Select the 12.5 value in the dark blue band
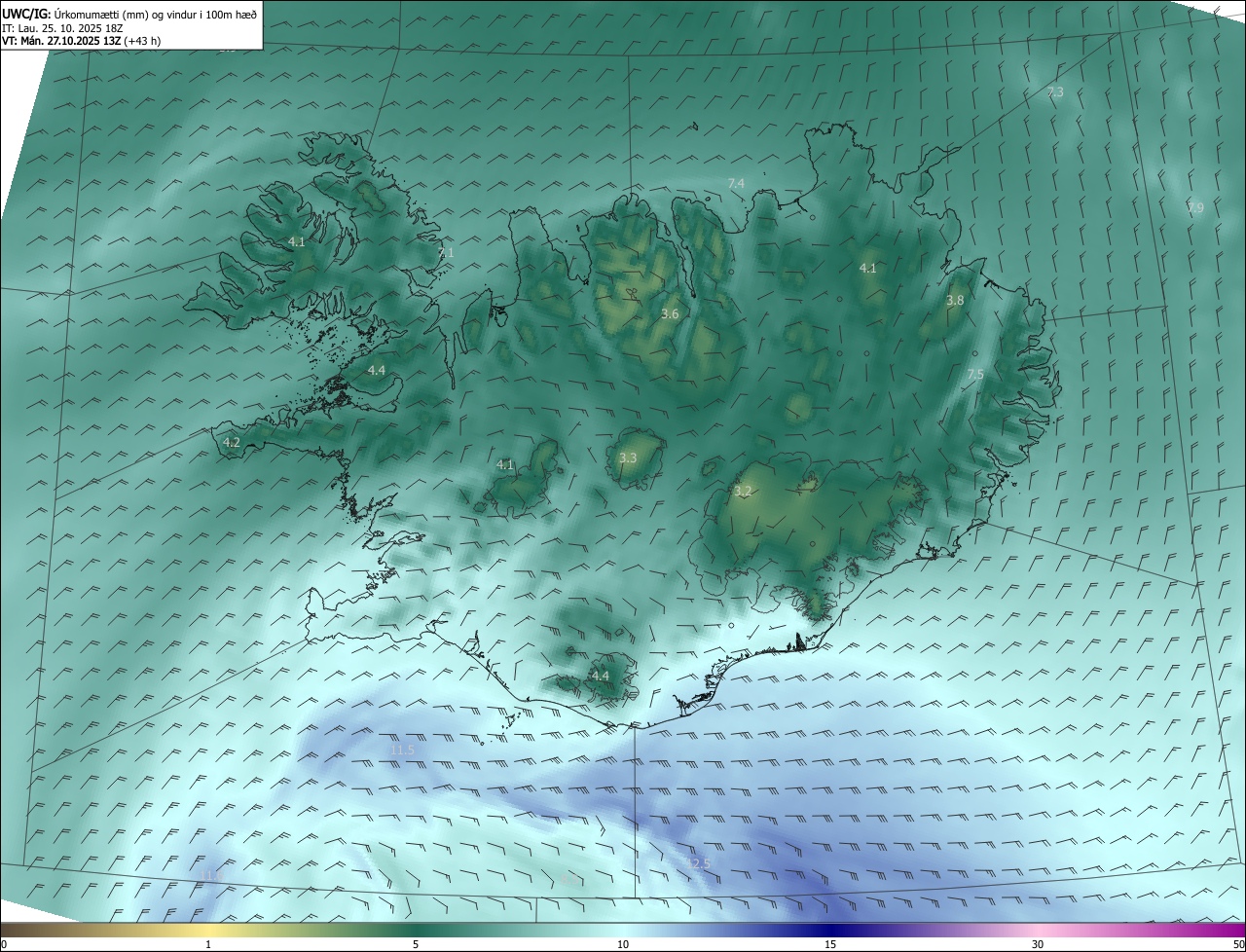Screen dimensions: 1246x952 697,863
